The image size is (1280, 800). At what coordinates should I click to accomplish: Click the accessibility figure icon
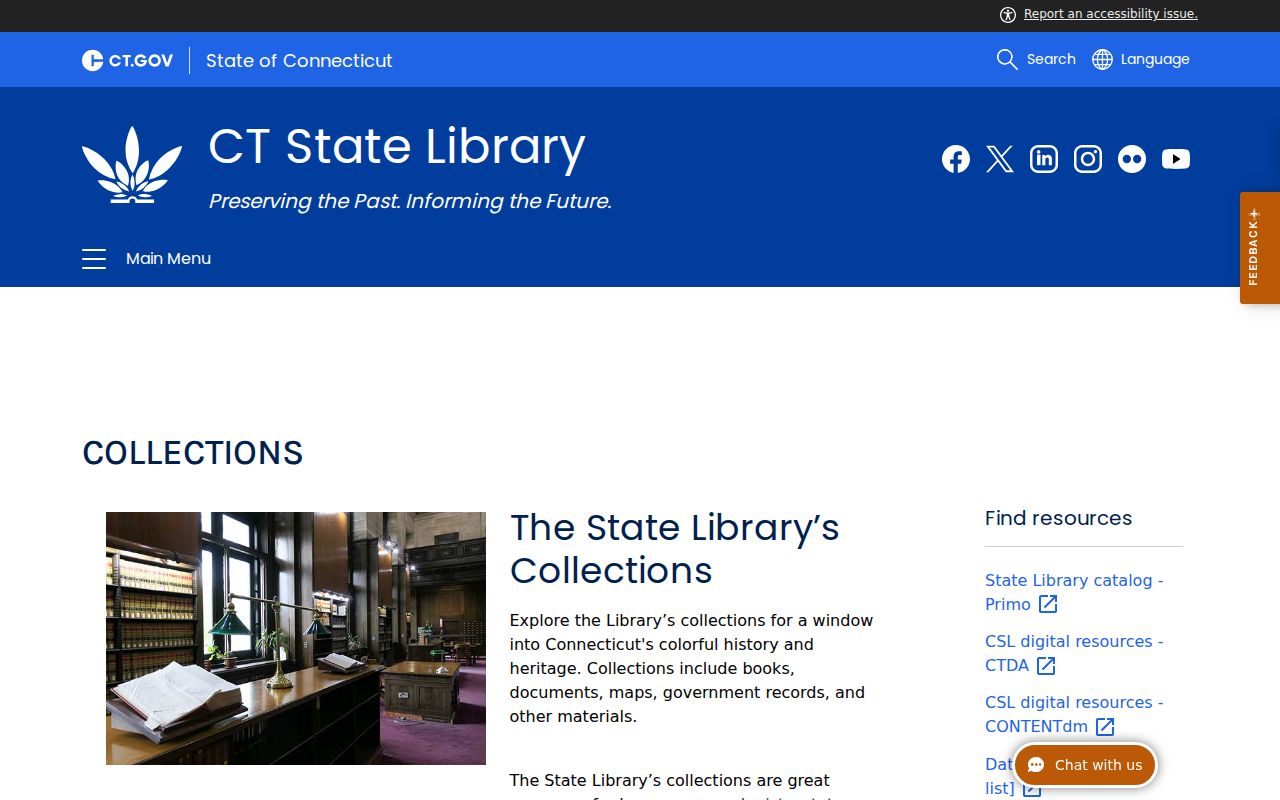(1008, 14)
